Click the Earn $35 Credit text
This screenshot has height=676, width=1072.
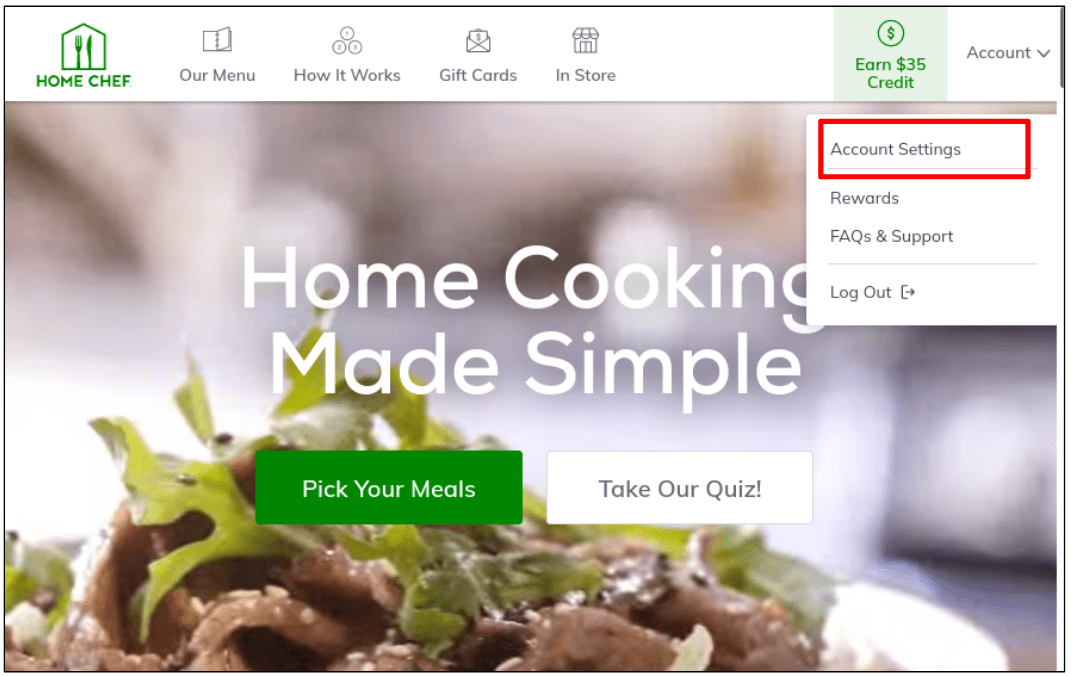[x=890, y=73]
